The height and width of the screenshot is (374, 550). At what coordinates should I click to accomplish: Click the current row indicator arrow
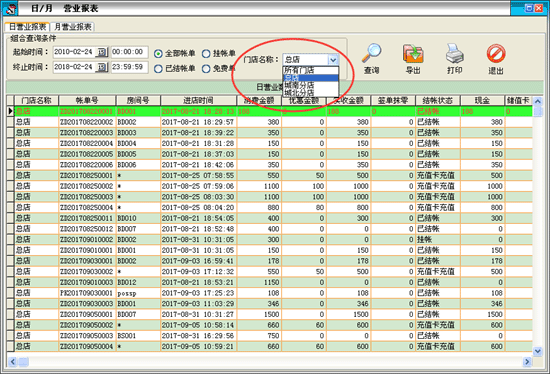(11, 111)
